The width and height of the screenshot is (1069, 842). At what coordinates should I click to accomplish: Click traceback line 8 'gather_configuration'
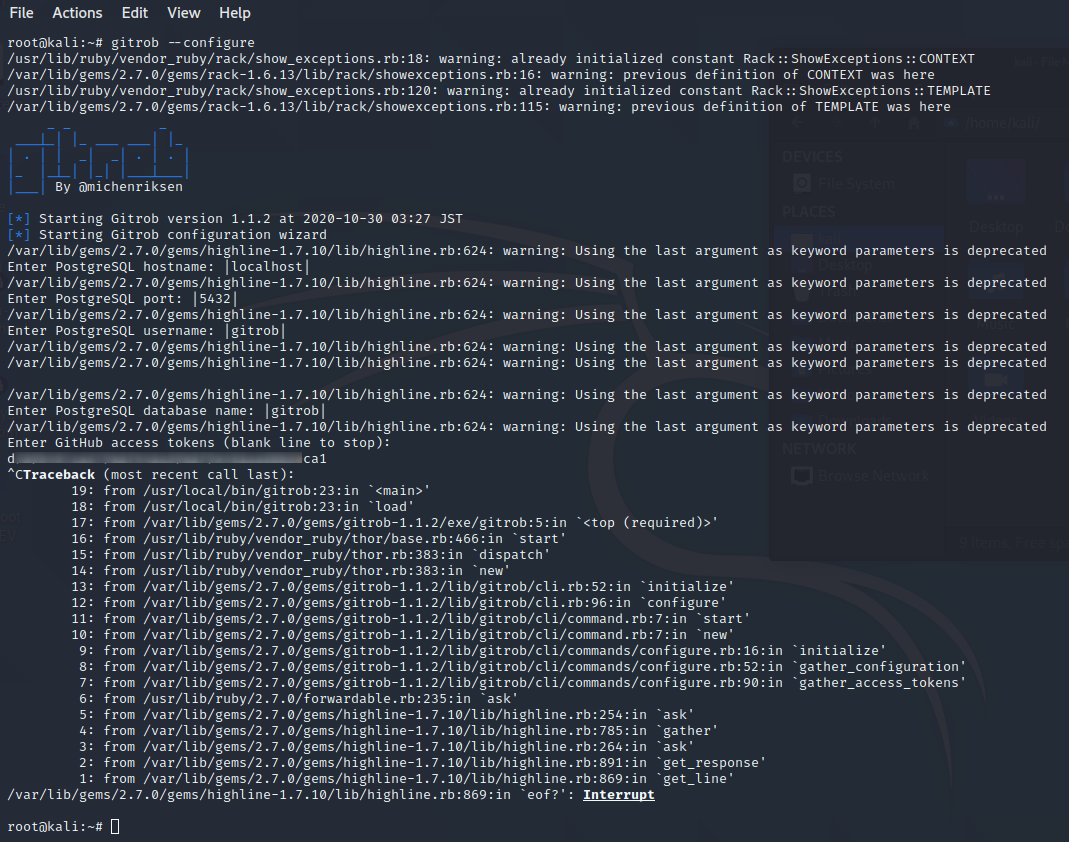pyautogui.click(x=522, y=667)
